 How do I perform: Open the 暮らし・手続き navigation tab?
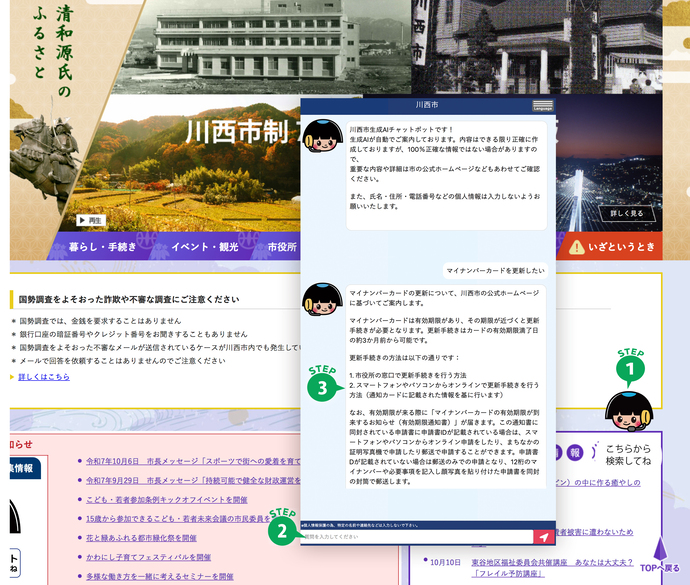pyautogui.click(x=102, y=247)
